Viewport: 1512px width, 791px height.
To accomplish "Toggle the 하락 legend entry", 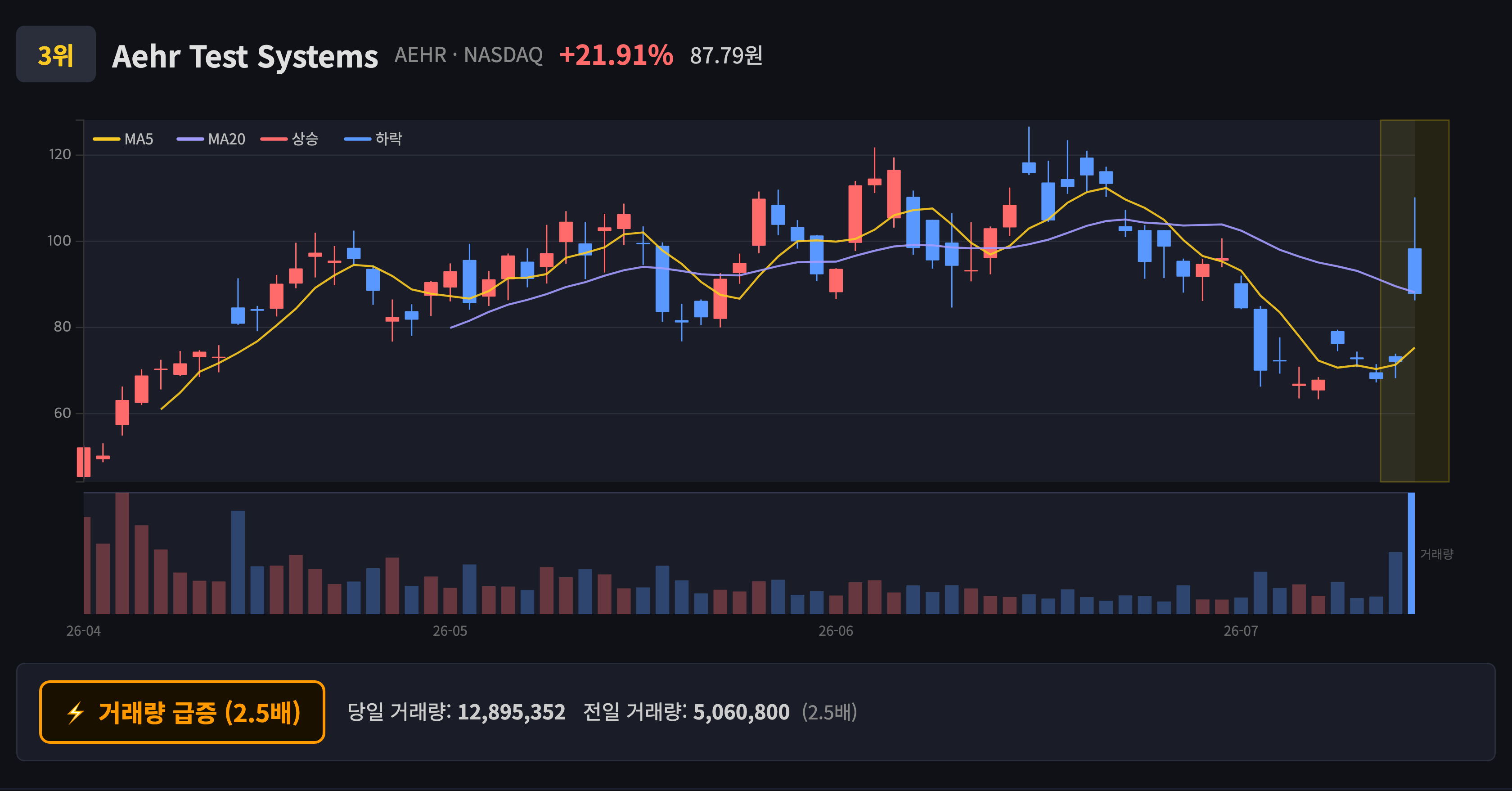I will (x=373, y=139).
